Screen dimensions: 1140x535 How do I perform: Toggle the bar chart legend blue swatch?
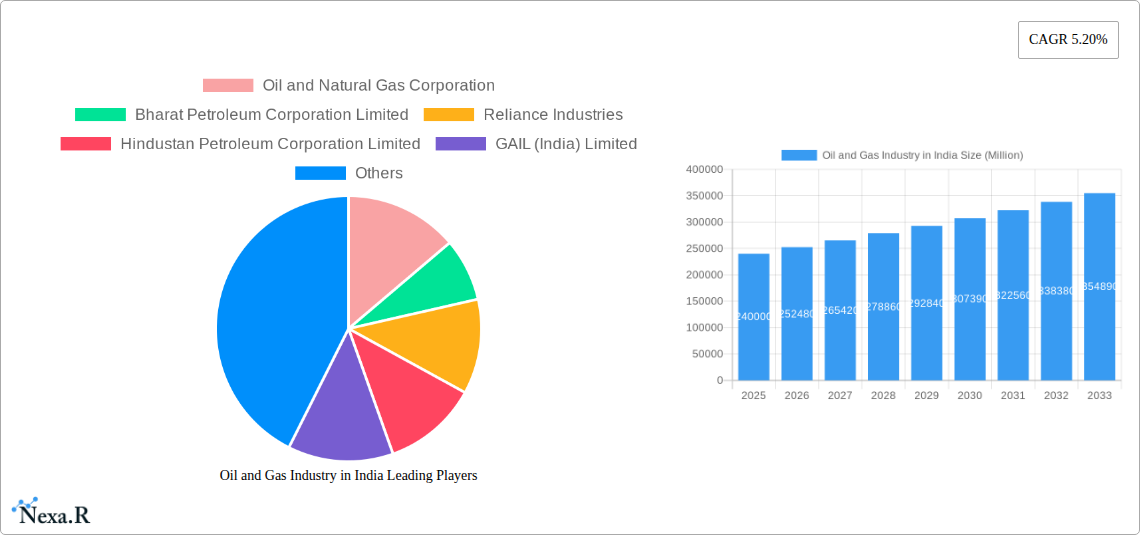pyautogui.click(x=799, y=155)
